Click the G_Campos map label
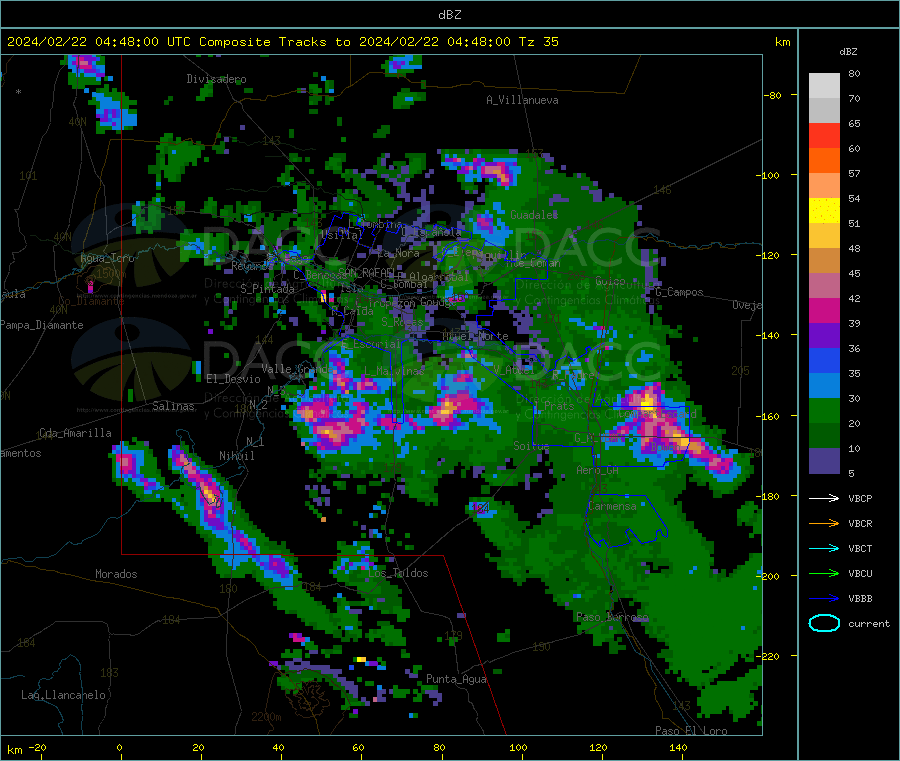 point(680,292)
